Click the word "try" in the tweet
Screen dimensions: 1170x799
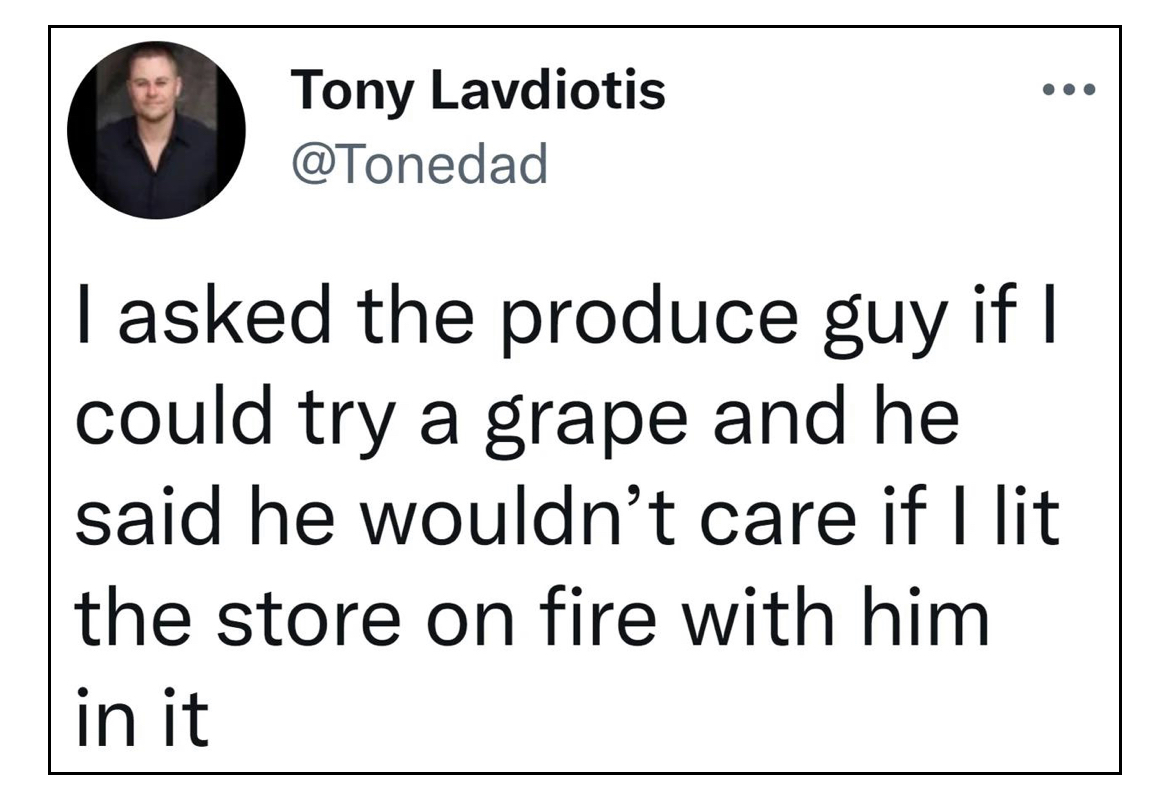[x=347, y=422]
